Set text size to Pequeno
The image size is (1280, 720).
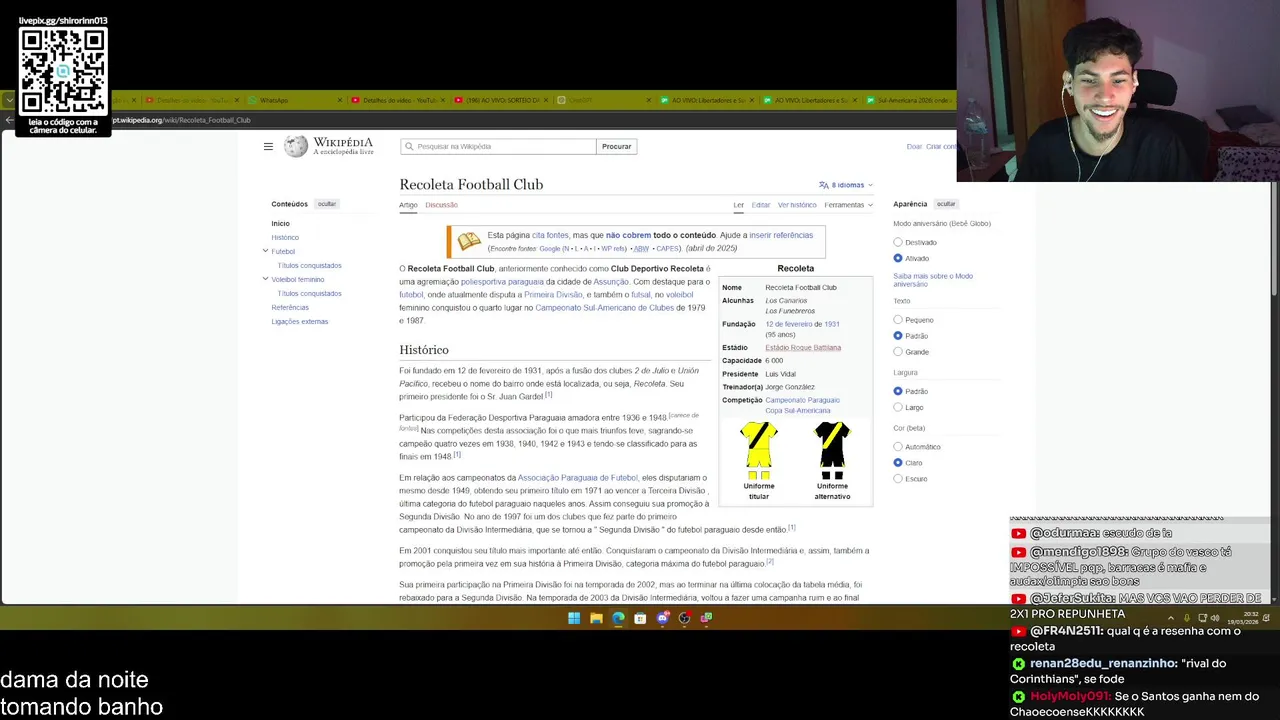(x=897, y=320)
